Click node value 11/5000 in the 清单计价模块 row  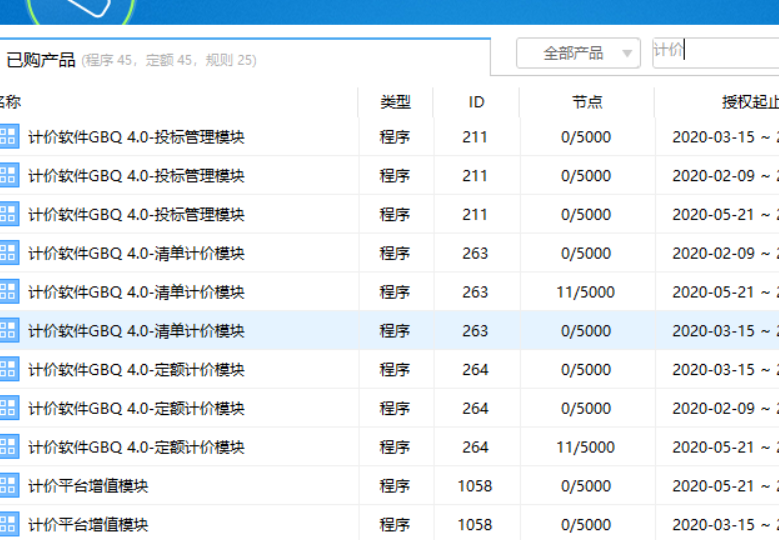(586, 292)
